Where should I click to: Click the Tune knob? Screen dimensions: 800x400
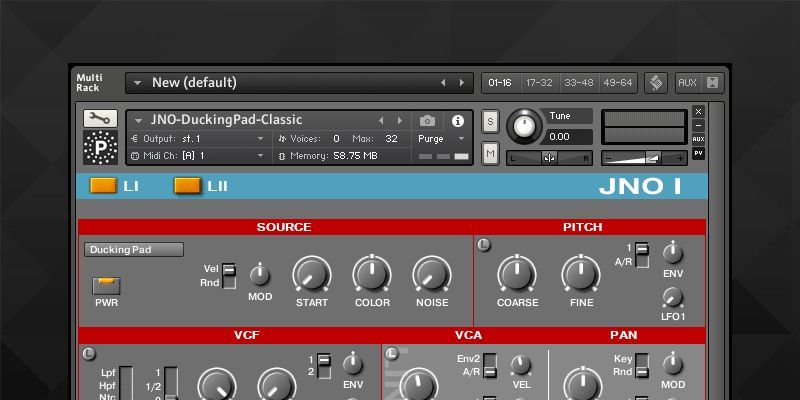(525, 126)
